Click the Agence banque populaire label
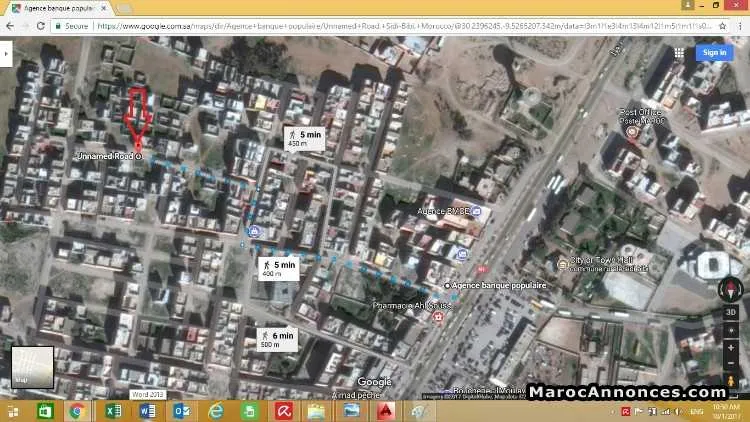 pos(499,285)
